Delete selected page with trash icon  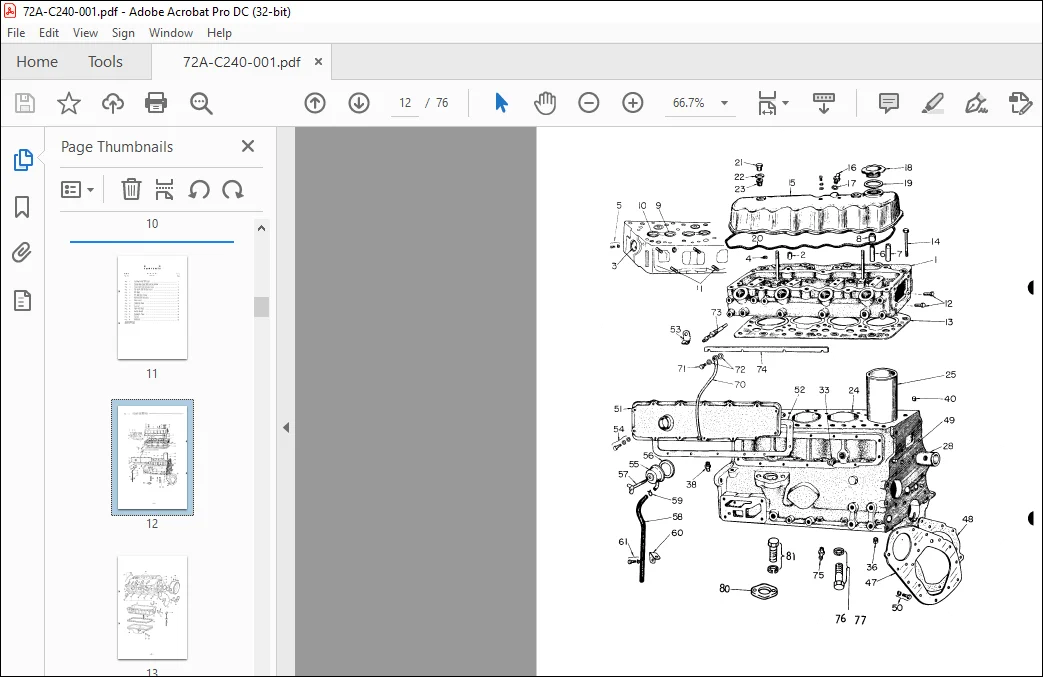[x=131, y=190]
